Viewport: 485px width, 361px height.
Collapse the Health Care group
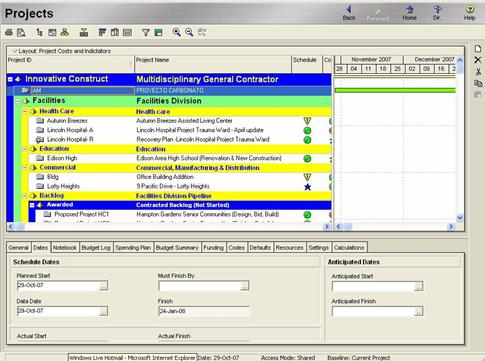25,111
